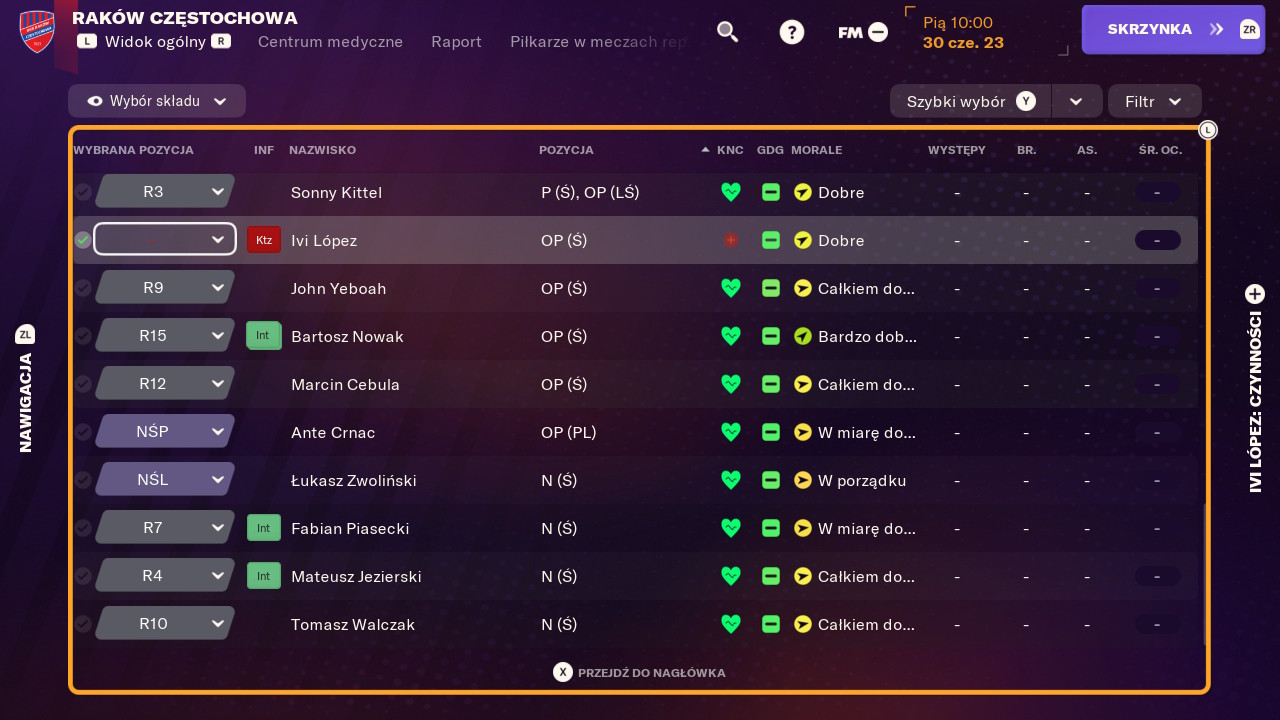Click the Skrzynka inbox button
Image resolution: width=1280 pixels, height=720 pixels.
point(1173,29)
